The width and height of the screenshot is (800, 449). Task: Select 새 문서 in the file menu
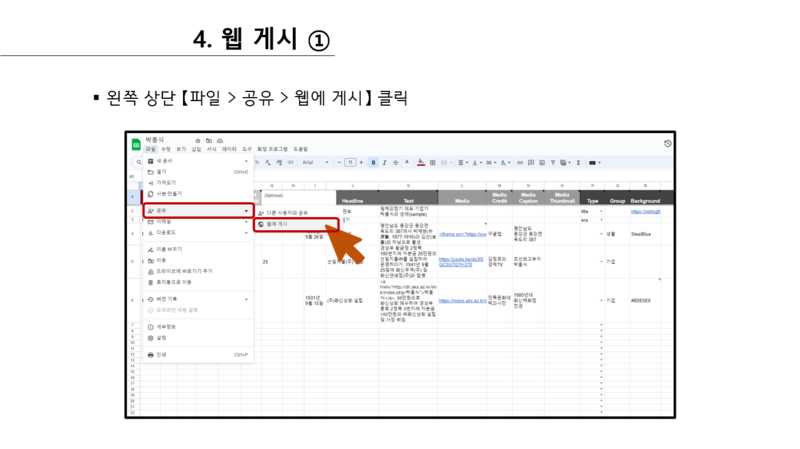coord(198,161)
